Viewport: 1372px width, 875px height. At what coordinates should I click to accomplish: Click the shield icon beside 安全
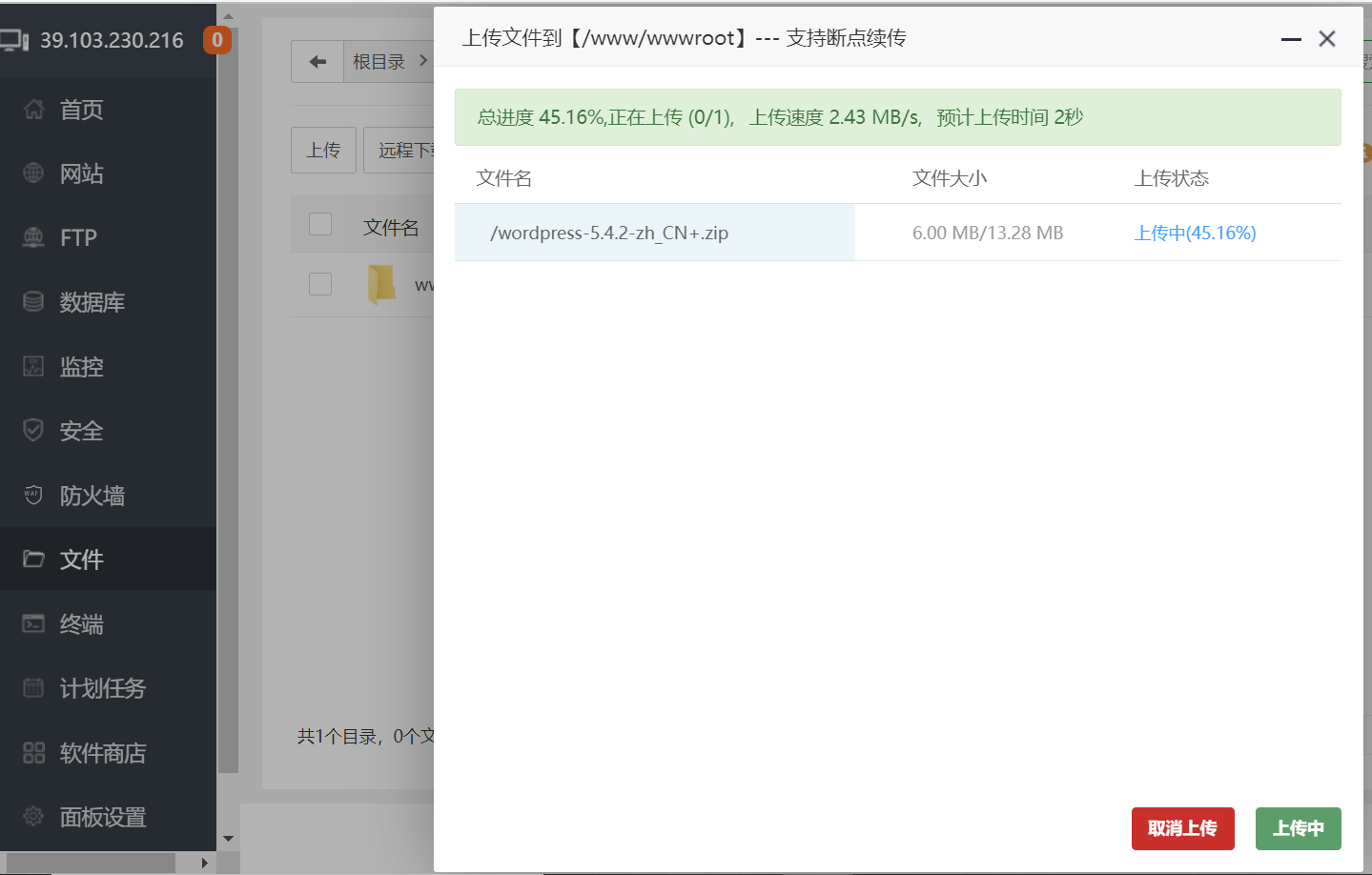tap(33, 430)
